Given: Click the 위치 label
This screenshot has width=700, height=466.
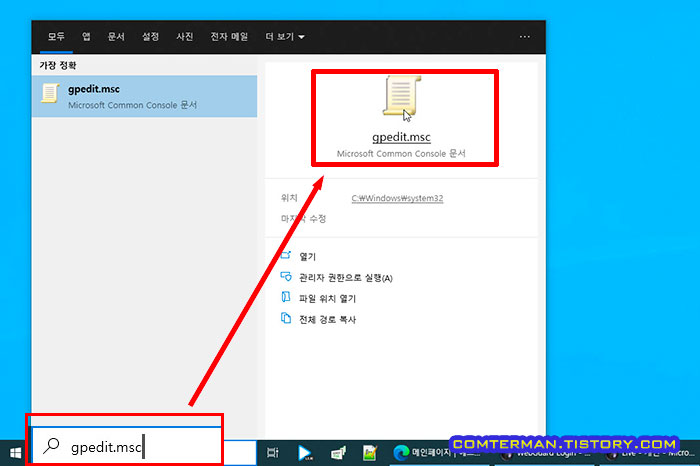Looking at the screenshot, I should [x=289, y=198].
